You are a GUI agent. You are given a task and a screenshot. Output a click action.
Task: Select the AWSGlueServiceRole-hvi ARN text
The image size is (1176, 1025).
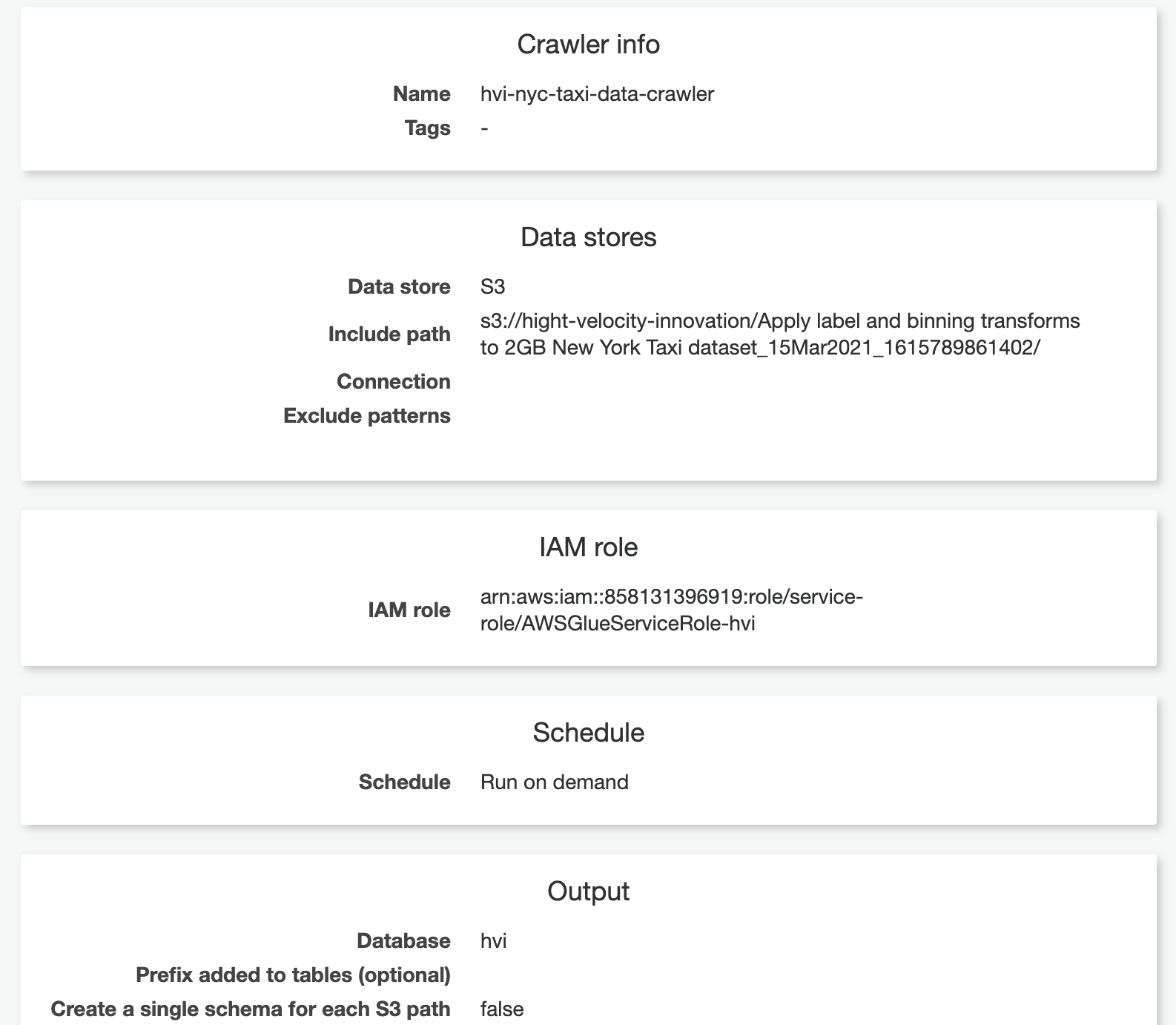[671, 610]
